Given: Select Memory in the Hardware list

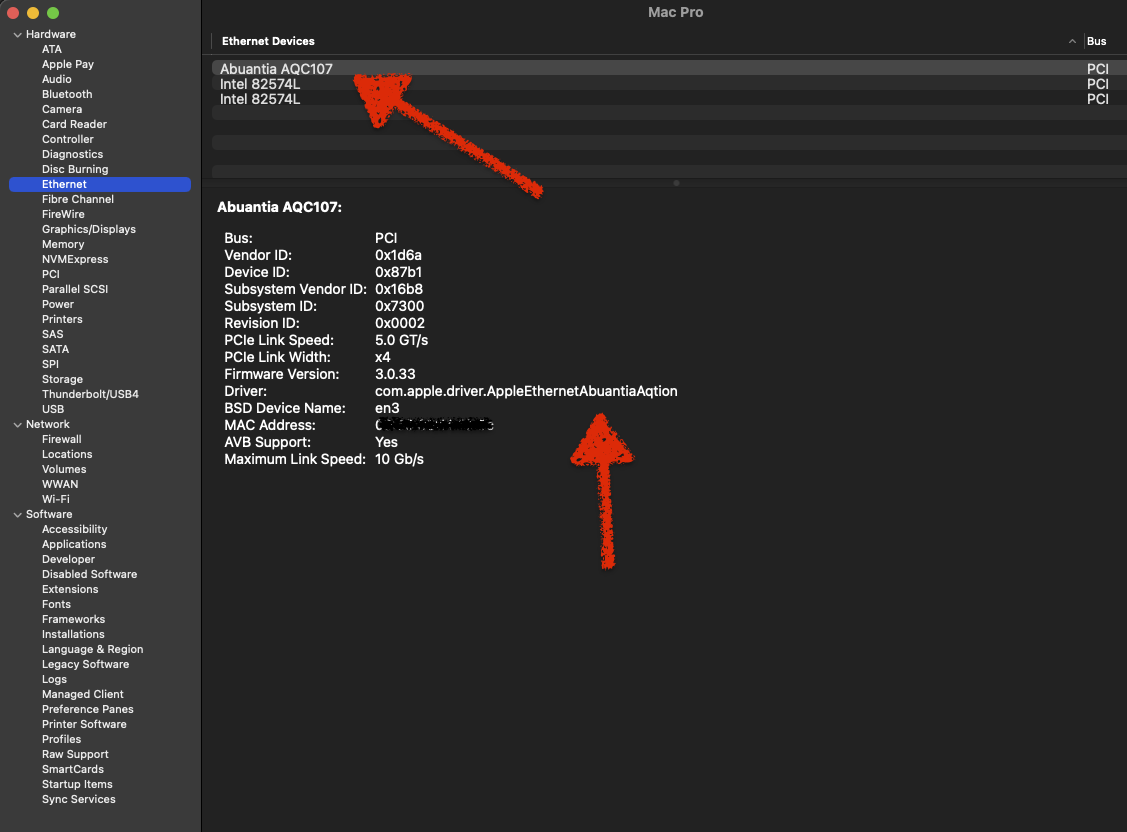Looking at the screenshot, I should [x=63, y=244].
